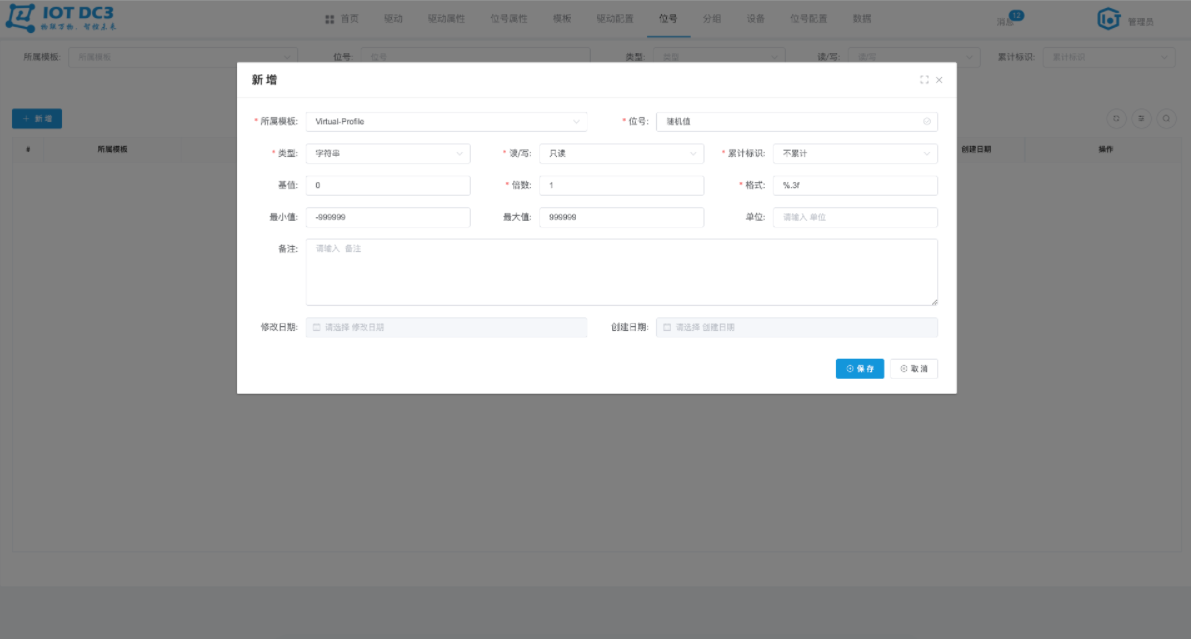Click the 创建日期 table column header
Image resolution: width=1191 pixels, height=639 pixels.
click(977, 150)
